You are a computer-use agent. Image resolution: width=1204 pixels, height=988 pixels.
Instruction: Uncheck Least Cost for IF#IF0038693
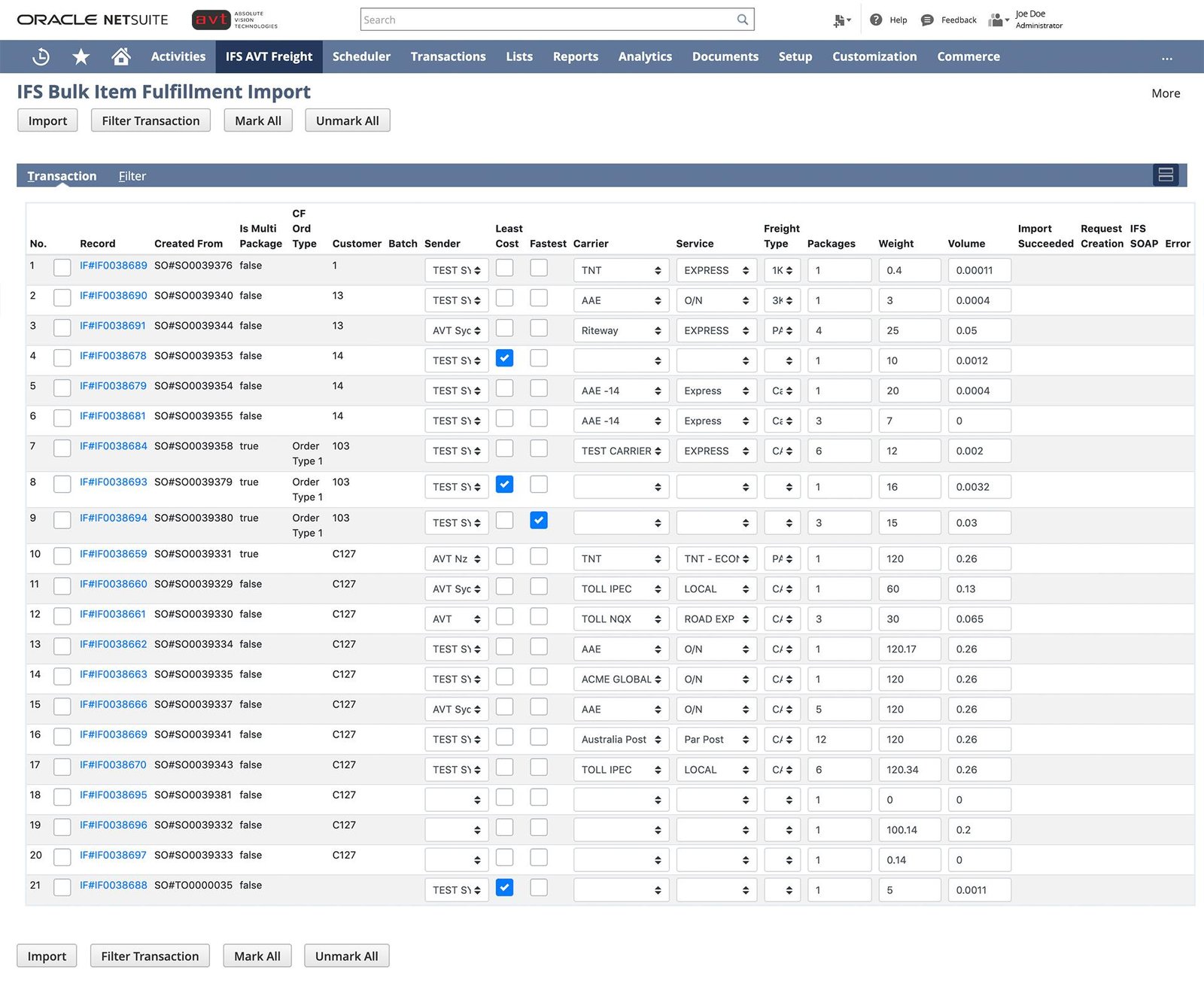[x=505, y=484]
